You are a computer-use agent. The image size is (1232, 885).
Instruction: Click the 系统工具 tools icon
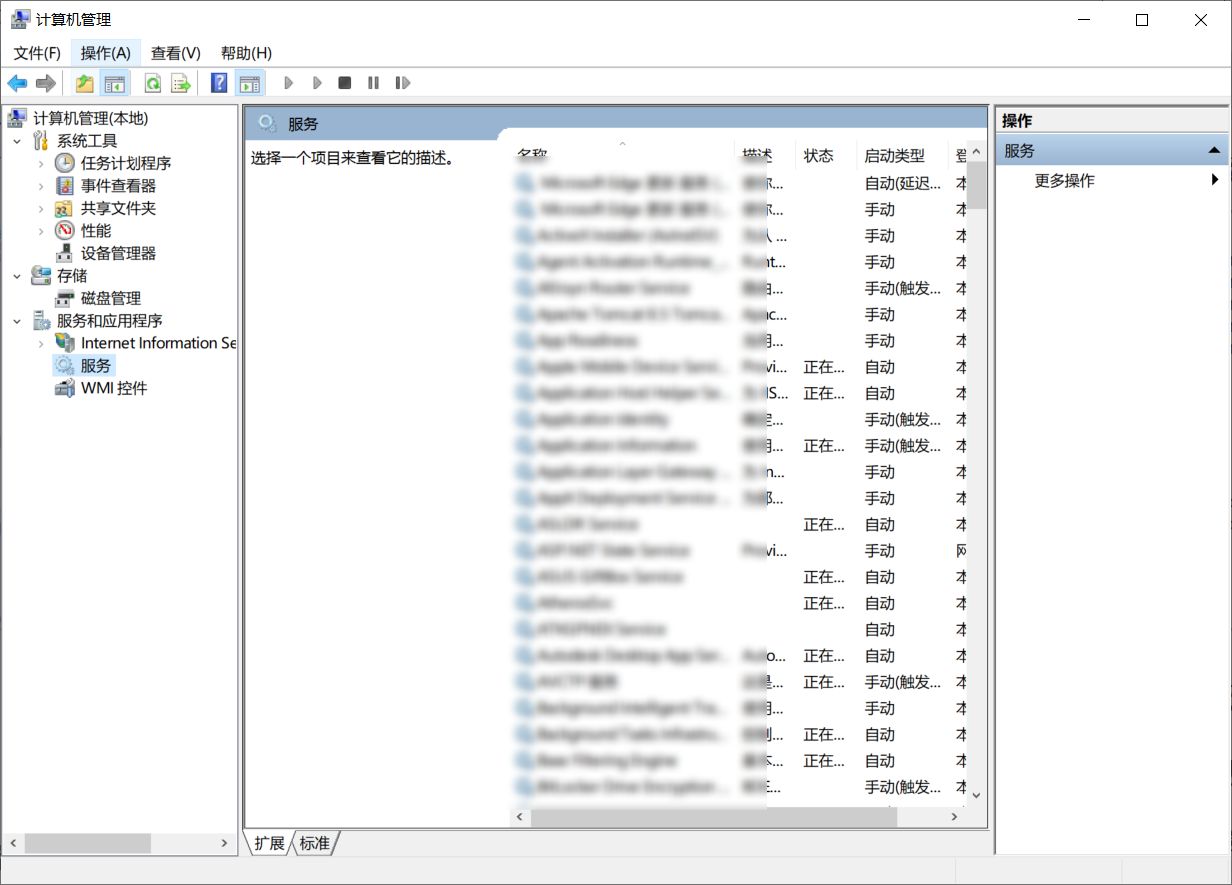(x=41, y=141)
